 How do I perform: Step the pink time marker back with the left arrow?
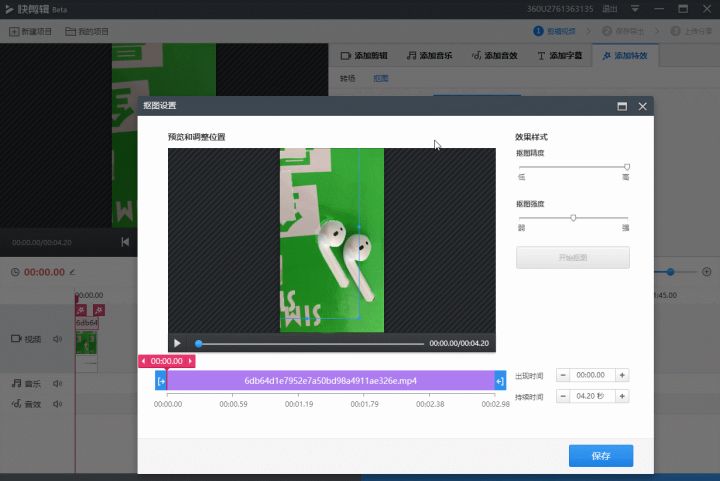143,361
